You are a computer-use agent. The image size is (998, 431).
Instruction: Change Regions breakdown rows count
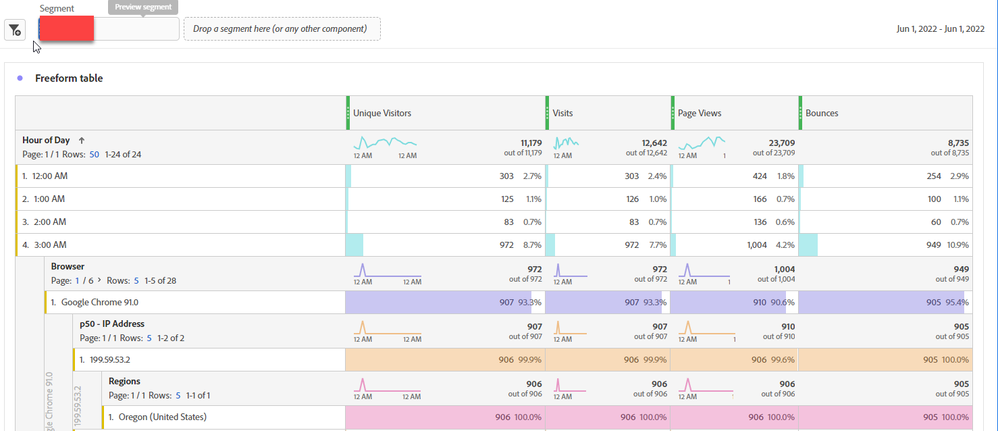pyautogui.click(x=178, y=395)
